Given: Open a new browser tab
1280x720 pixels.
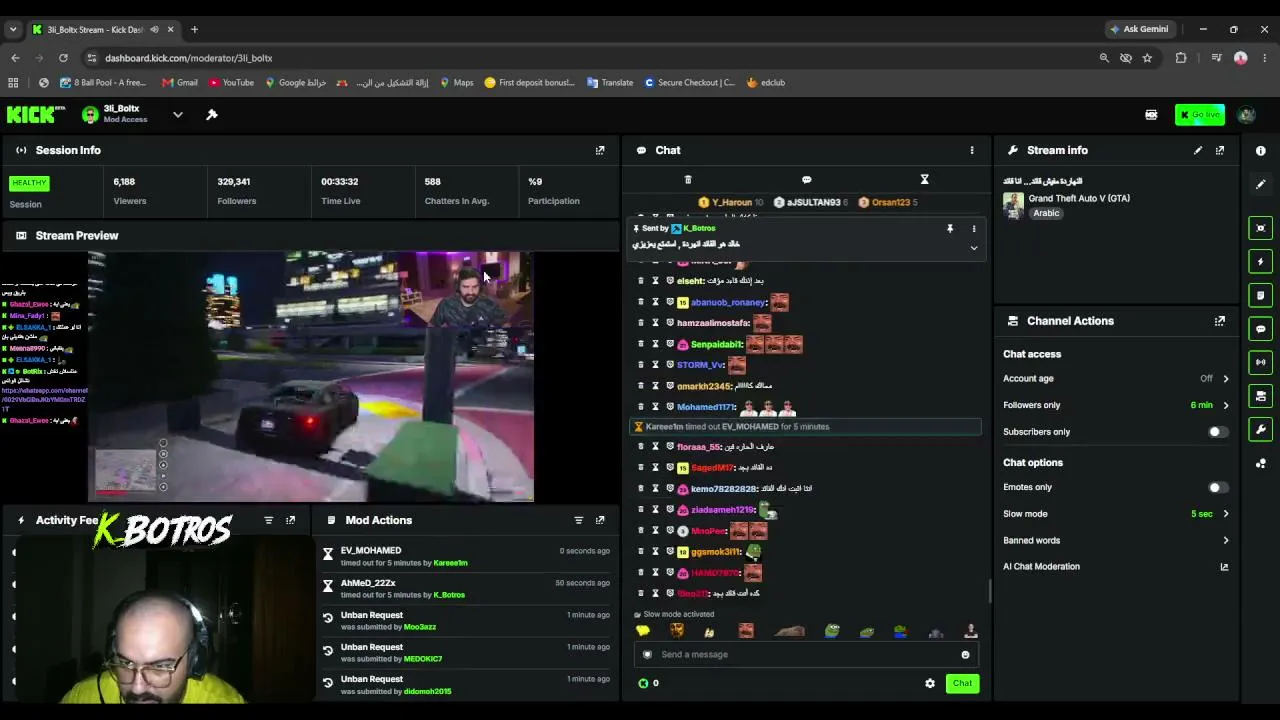Looking at the screenshot, I should pos(194,30).
